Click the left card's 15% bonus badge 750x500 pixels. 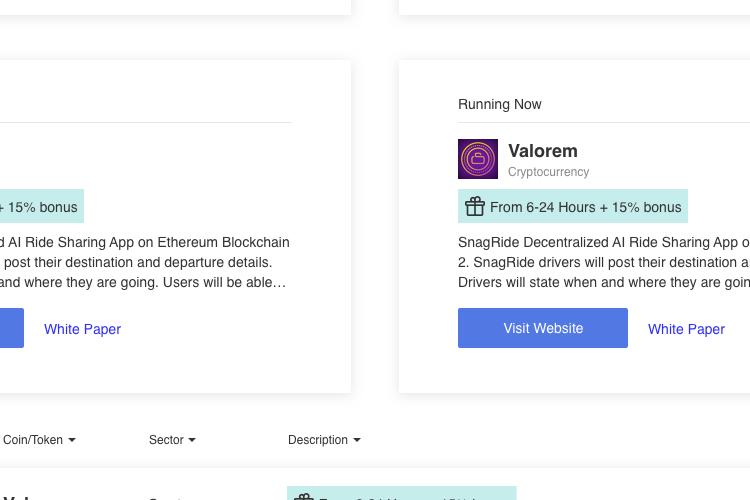[x=42, y=206]
